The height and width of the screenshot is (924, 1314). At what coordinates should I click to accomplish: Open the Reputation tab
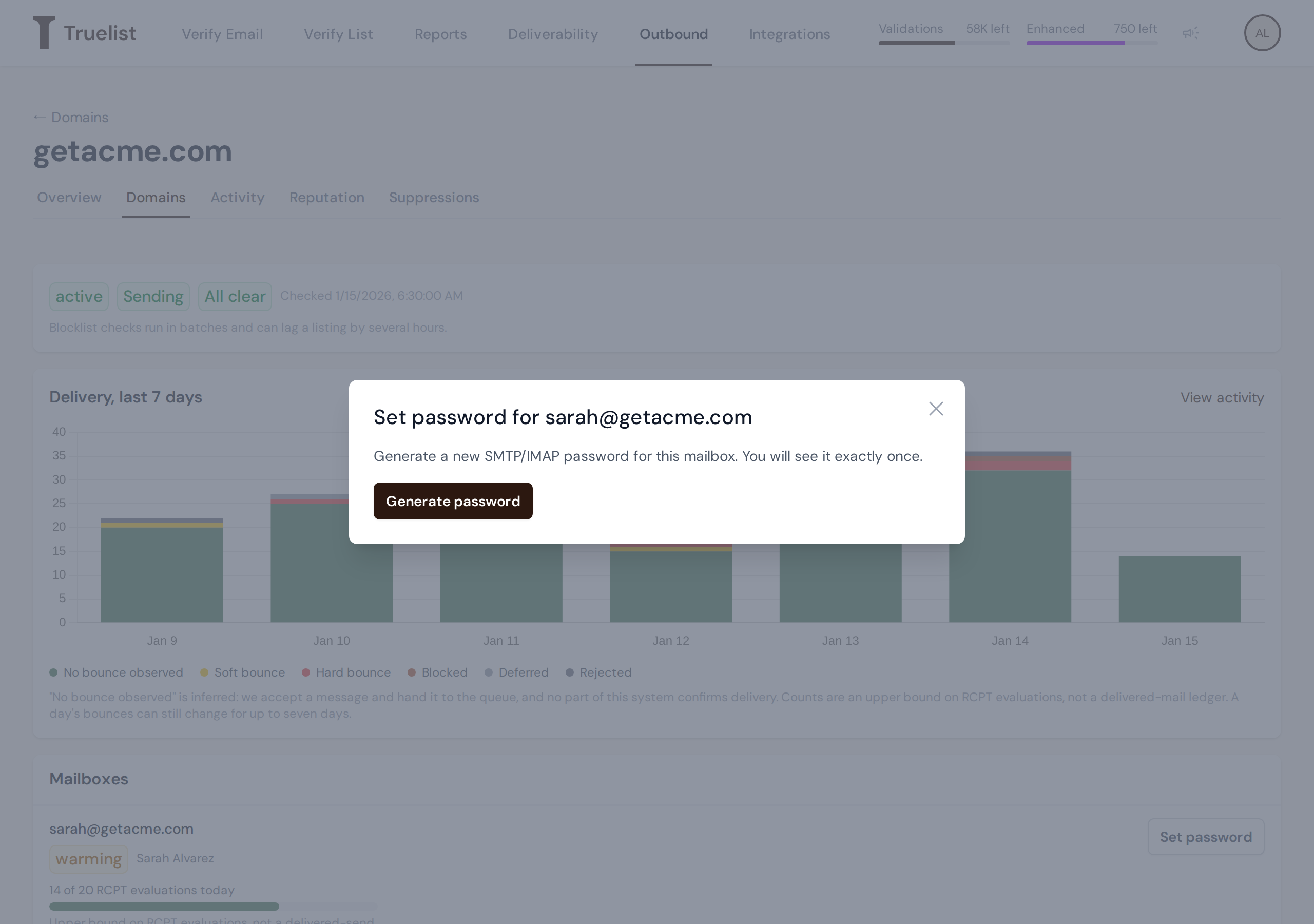pos(327,198)
